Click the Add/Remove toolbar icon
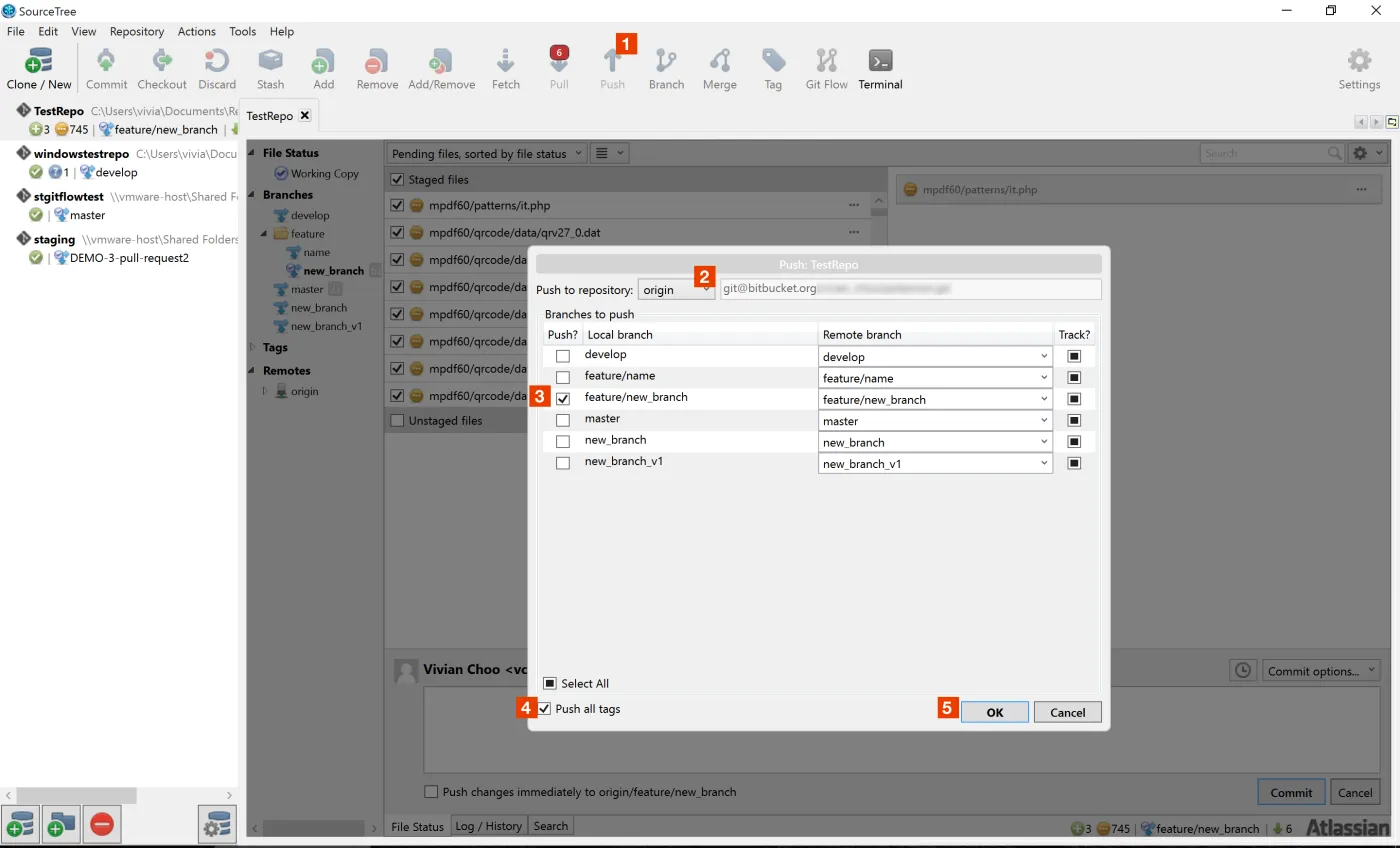Image resolution: width=1400 pixels, height=848 pixels. coord(441,68)
